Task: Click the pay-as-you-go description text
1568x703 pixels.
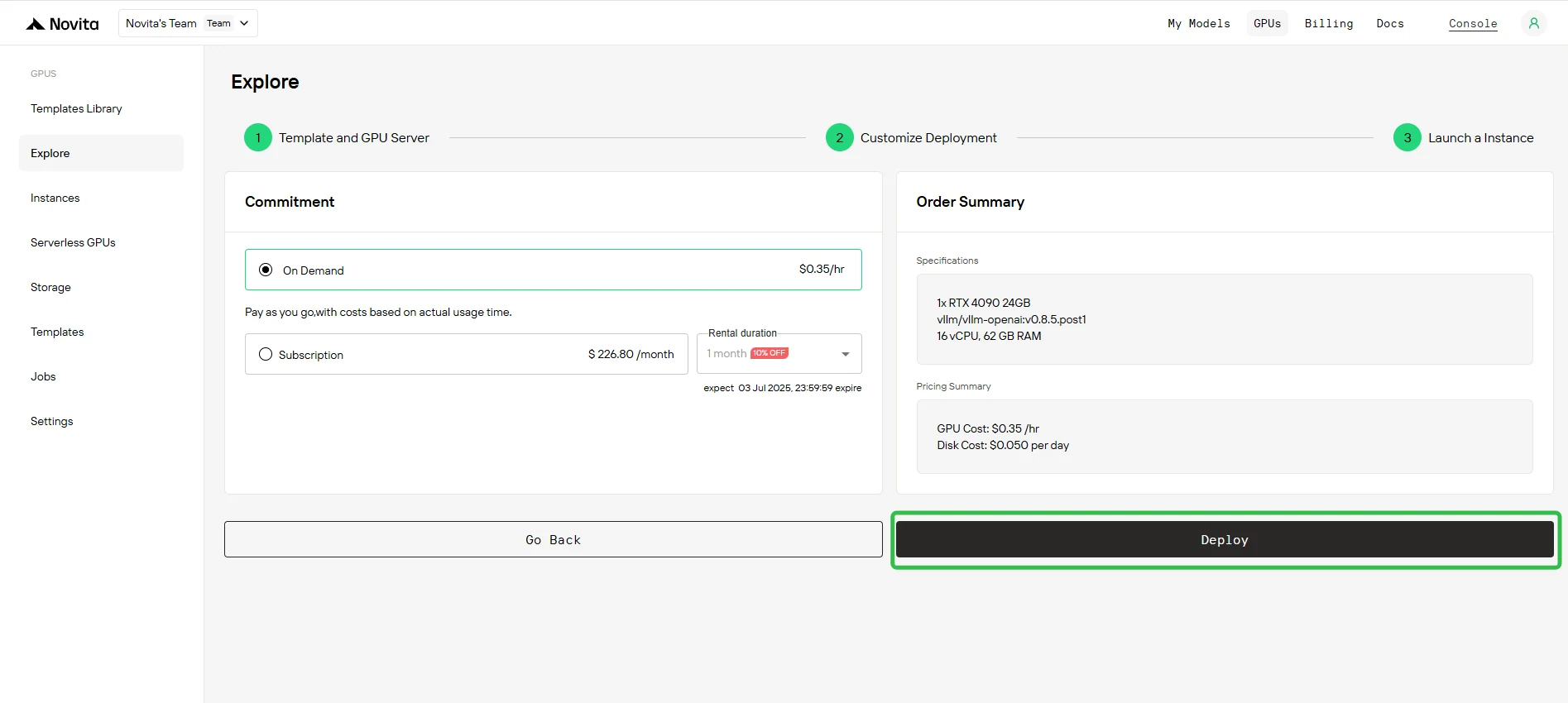Action: (378, 312)
